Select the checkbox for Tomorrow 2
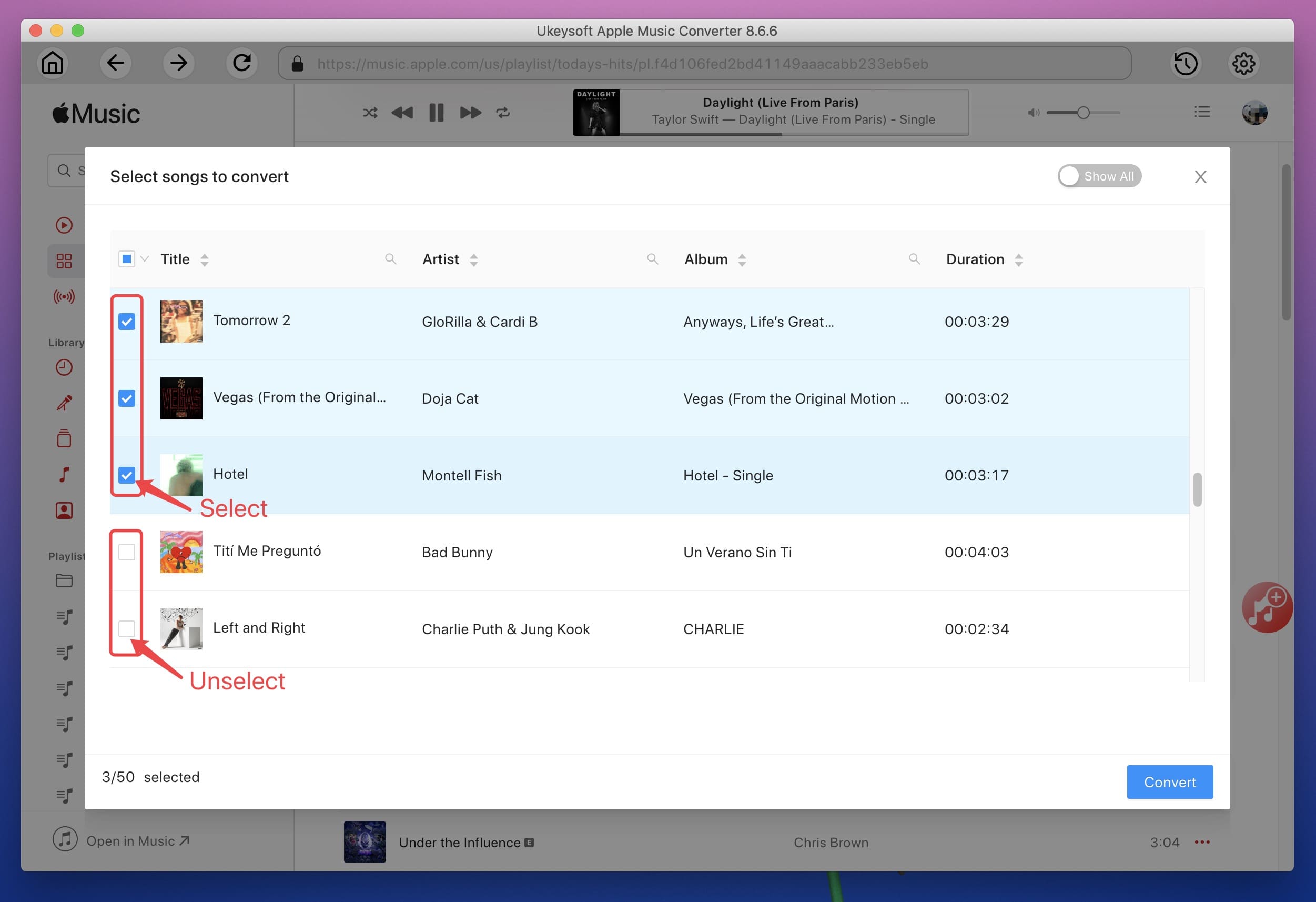Viewport: 1316px width, 902px height. click(126, 321)
